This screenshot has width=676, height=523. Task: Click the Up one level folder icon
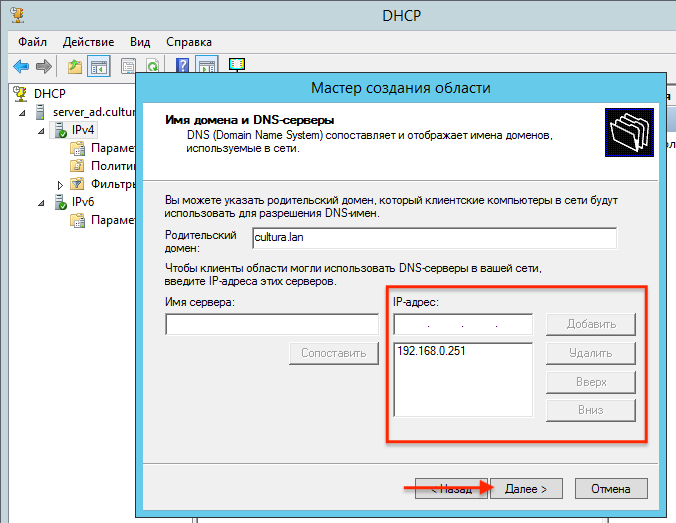point(75,67)
